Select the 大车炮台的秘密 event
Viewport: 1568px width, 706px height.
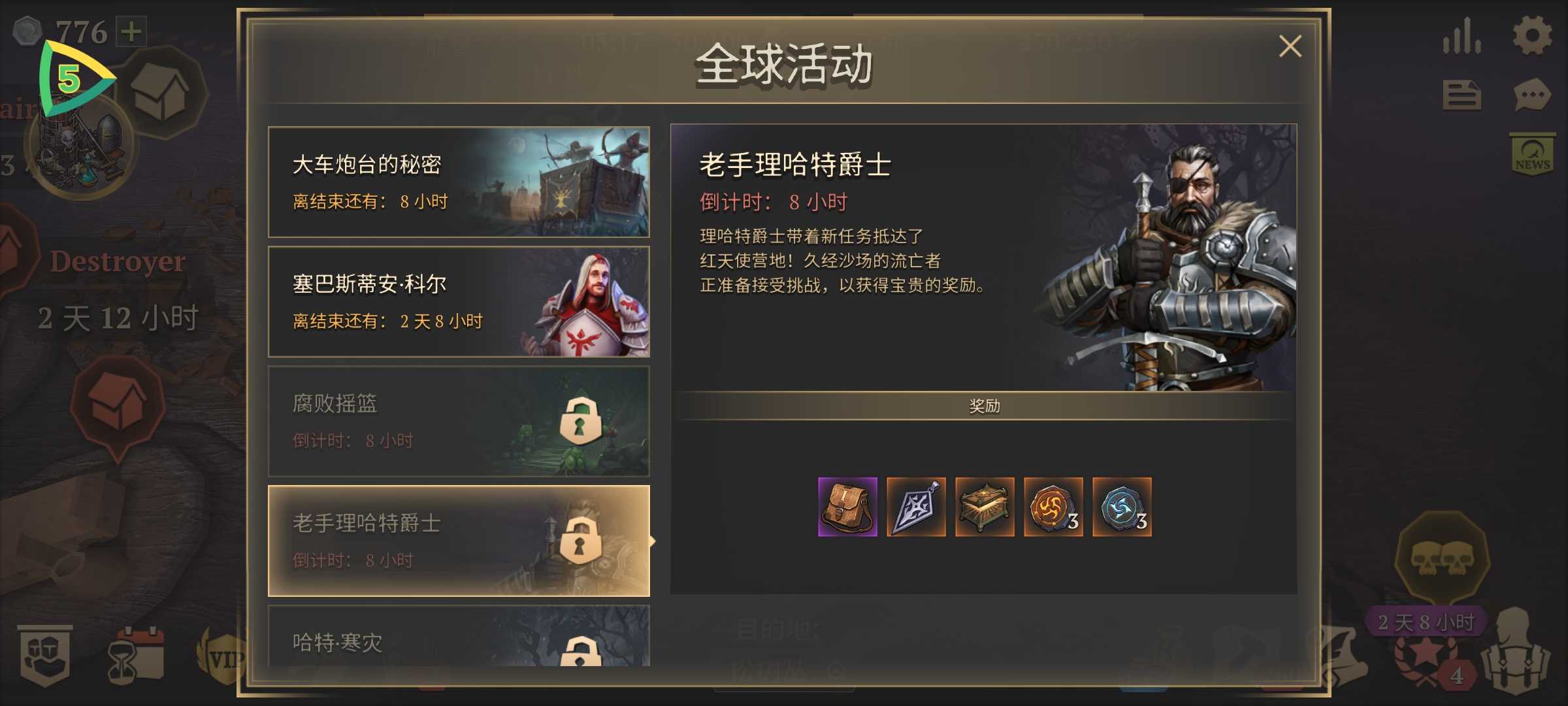[459, 182]
